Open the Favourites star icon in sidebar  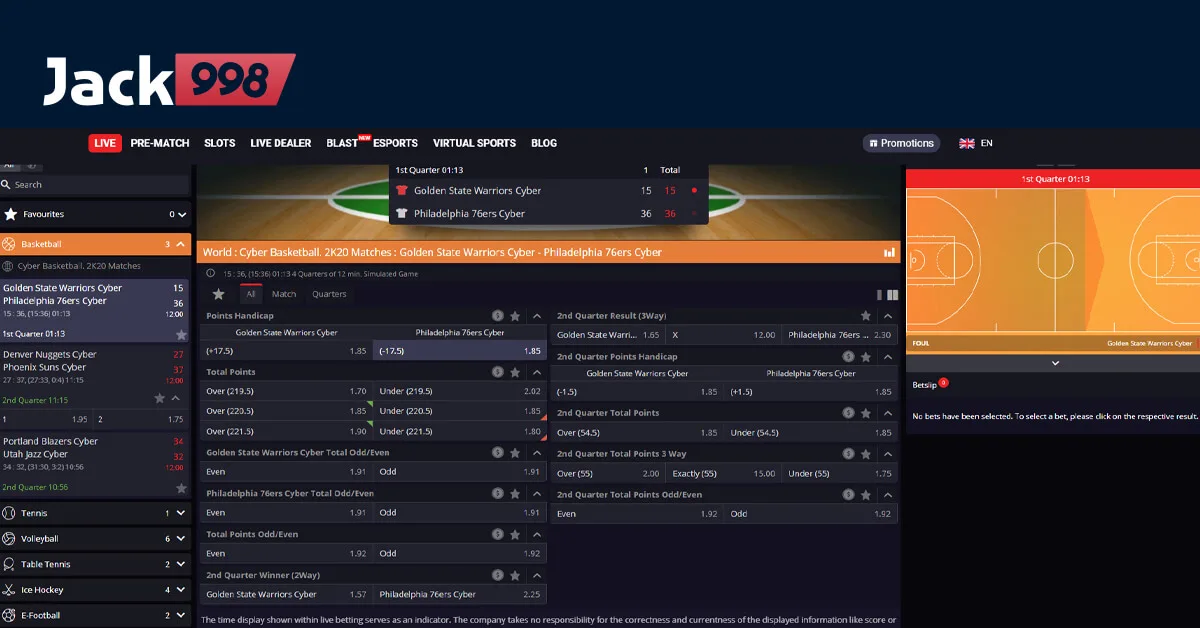coord(11,214)
